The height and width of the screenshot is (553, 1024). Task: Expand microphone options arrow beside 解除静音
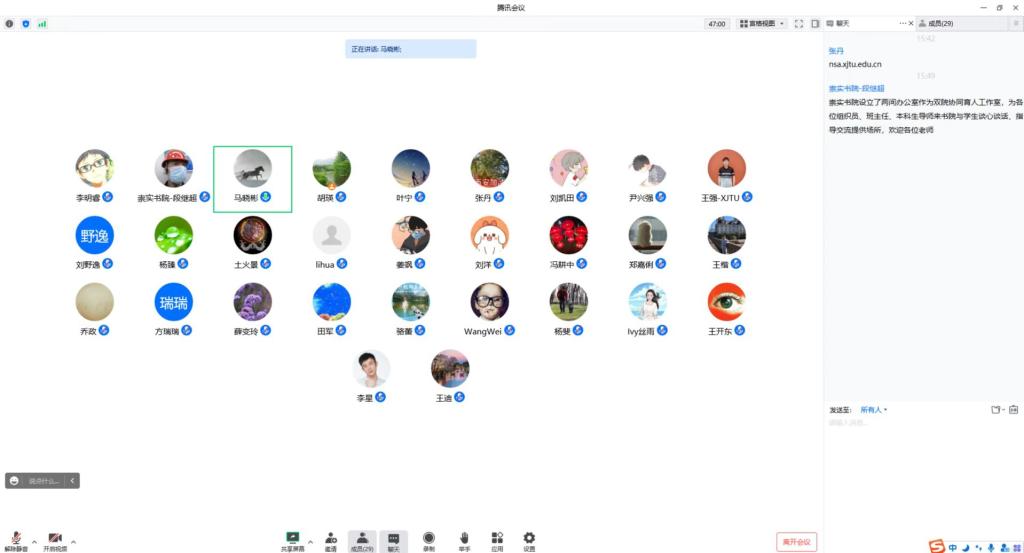click(35, 541)
